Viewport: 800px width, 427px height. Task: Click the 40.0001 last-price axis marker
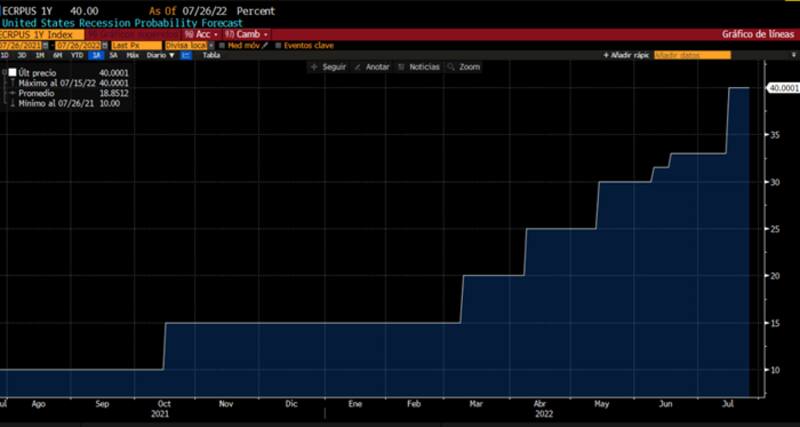[780, 88]
